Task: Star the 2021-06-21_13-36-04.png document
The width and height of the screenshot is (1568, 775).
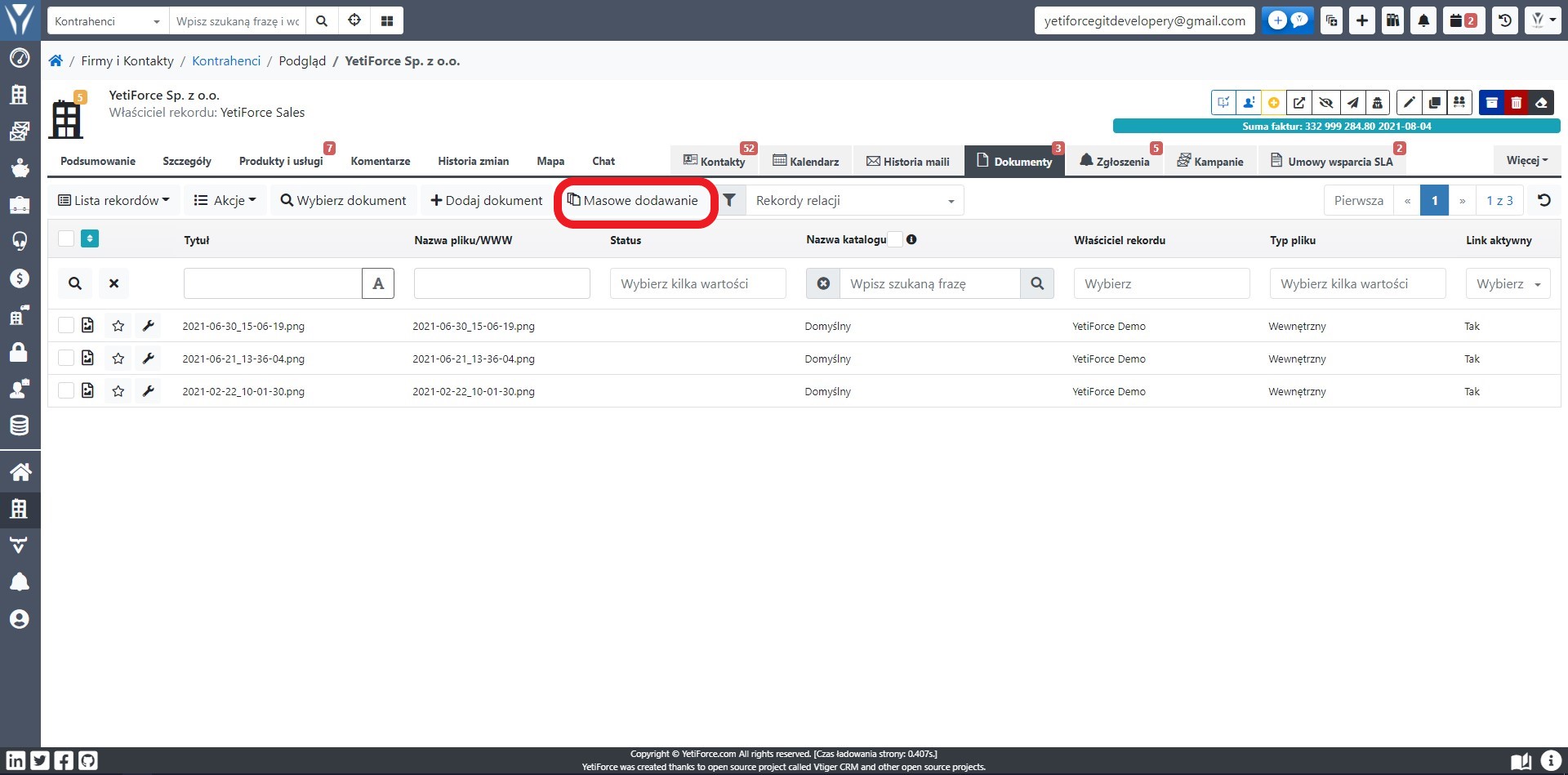Action: coord(118,358)
